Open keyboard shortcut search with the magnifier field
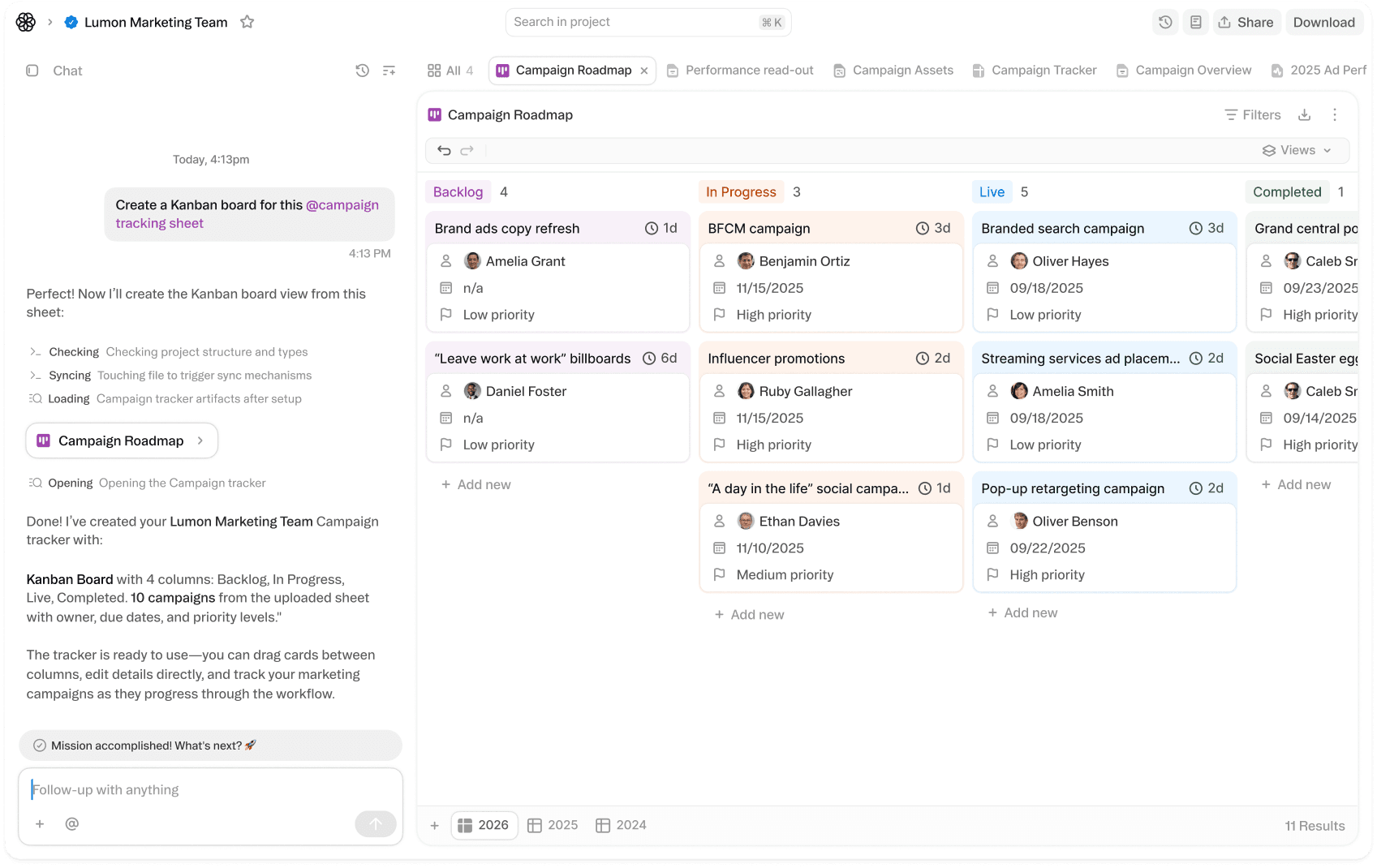The height and width of the screenshot is (868, 1377). point(648,22)
